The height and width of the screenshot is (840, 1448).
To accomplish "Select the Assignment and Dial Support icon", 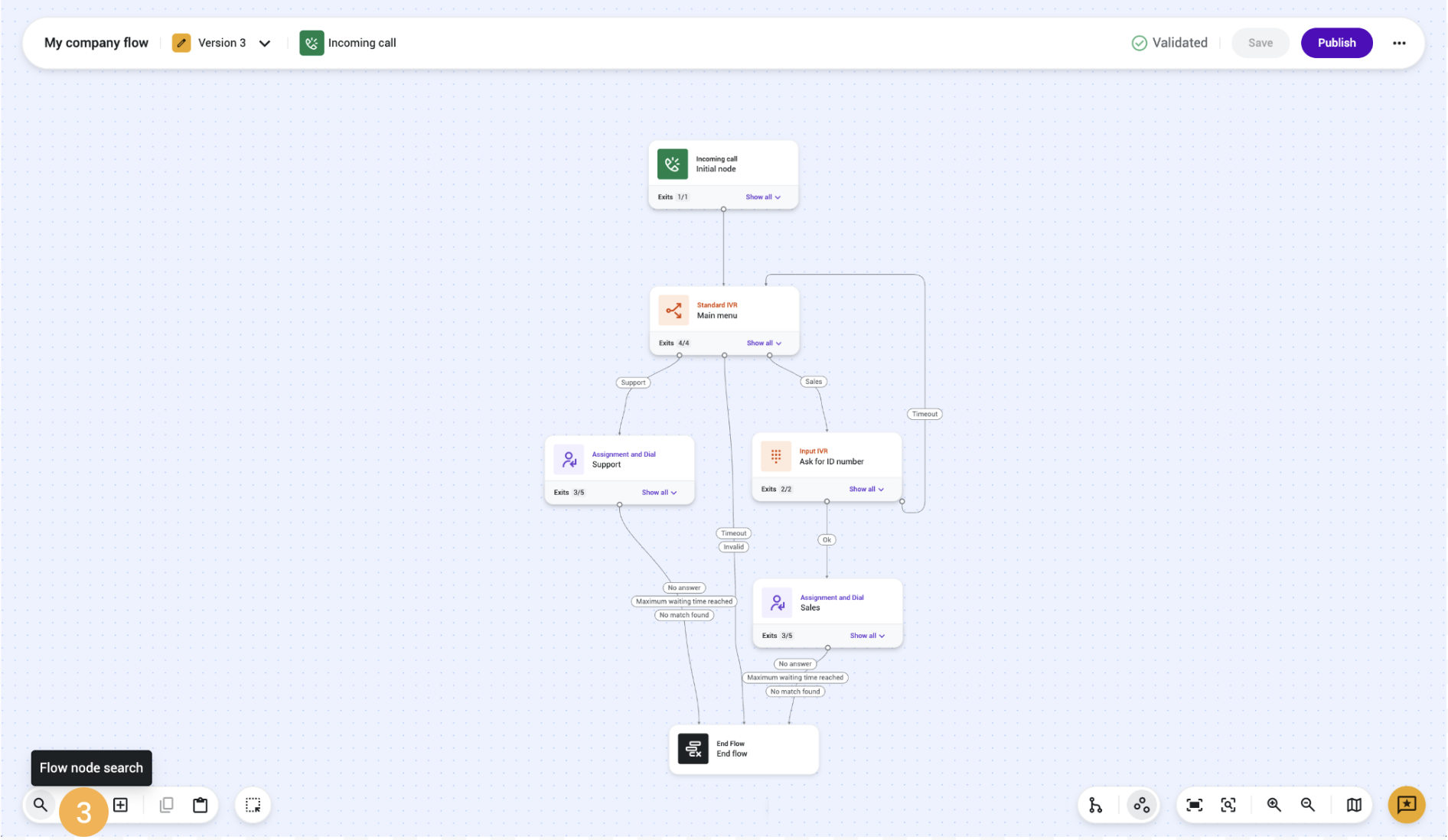I will click(x=569, y=459).
